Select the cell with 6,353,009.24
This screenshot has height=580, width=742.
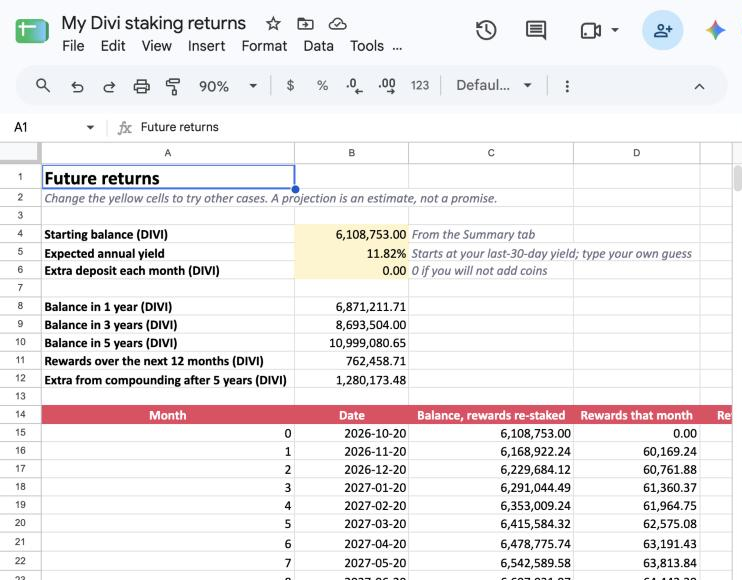coord(491,505)
